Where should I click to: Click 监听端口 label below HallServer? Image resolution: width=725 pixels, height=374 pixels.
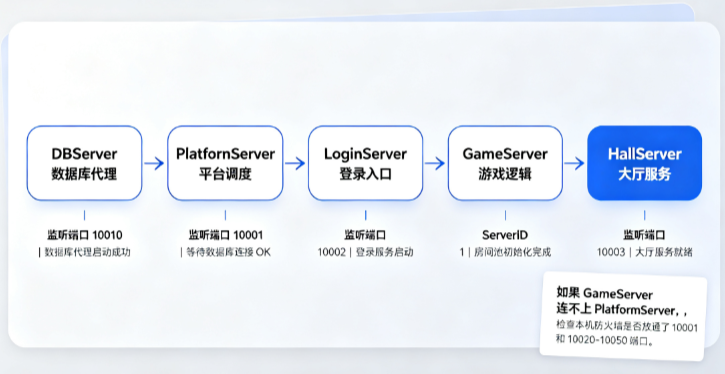pyautogui.click(x=645, y=235)
